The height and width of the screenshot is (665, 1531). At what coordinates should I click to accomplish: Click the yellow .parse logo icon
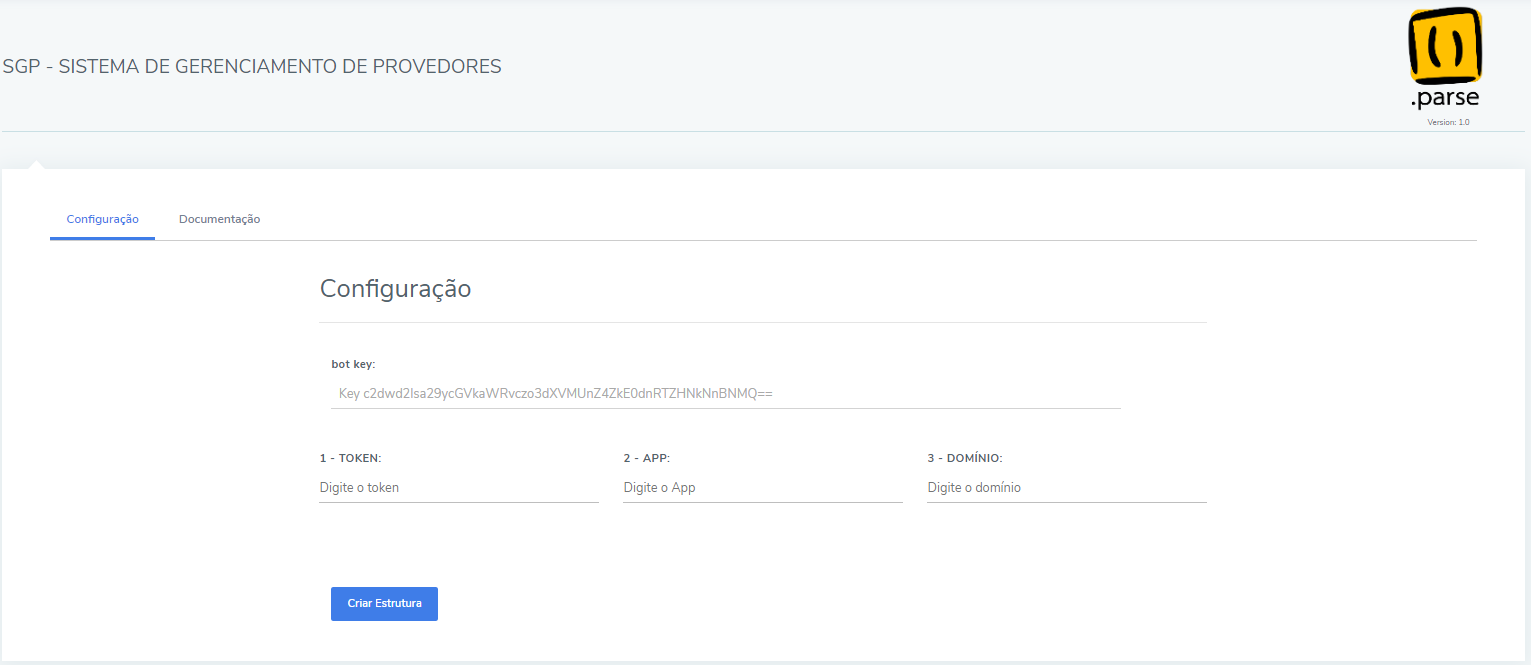(x=1445, y=46)
